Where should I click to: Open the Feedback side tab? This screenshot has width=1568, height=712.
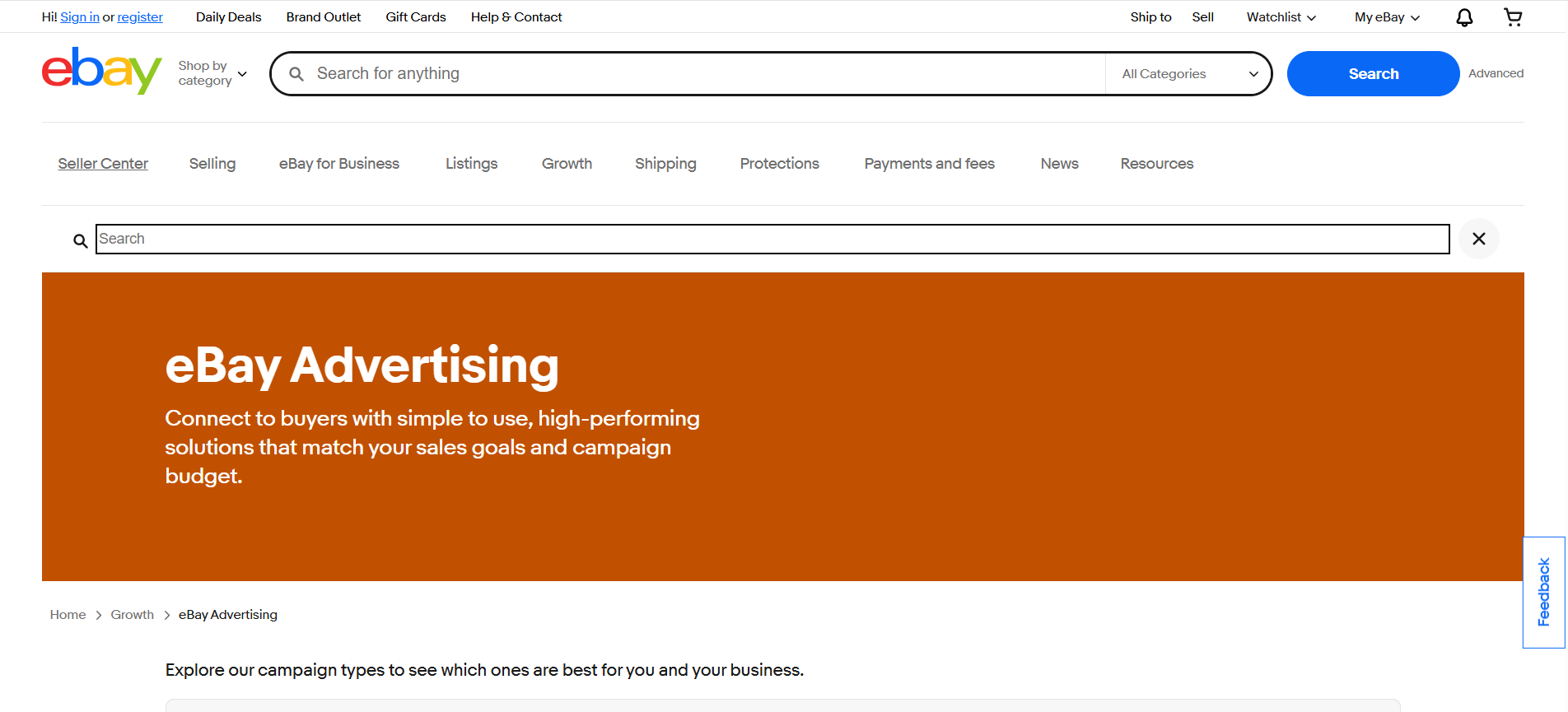(1543, 593)
